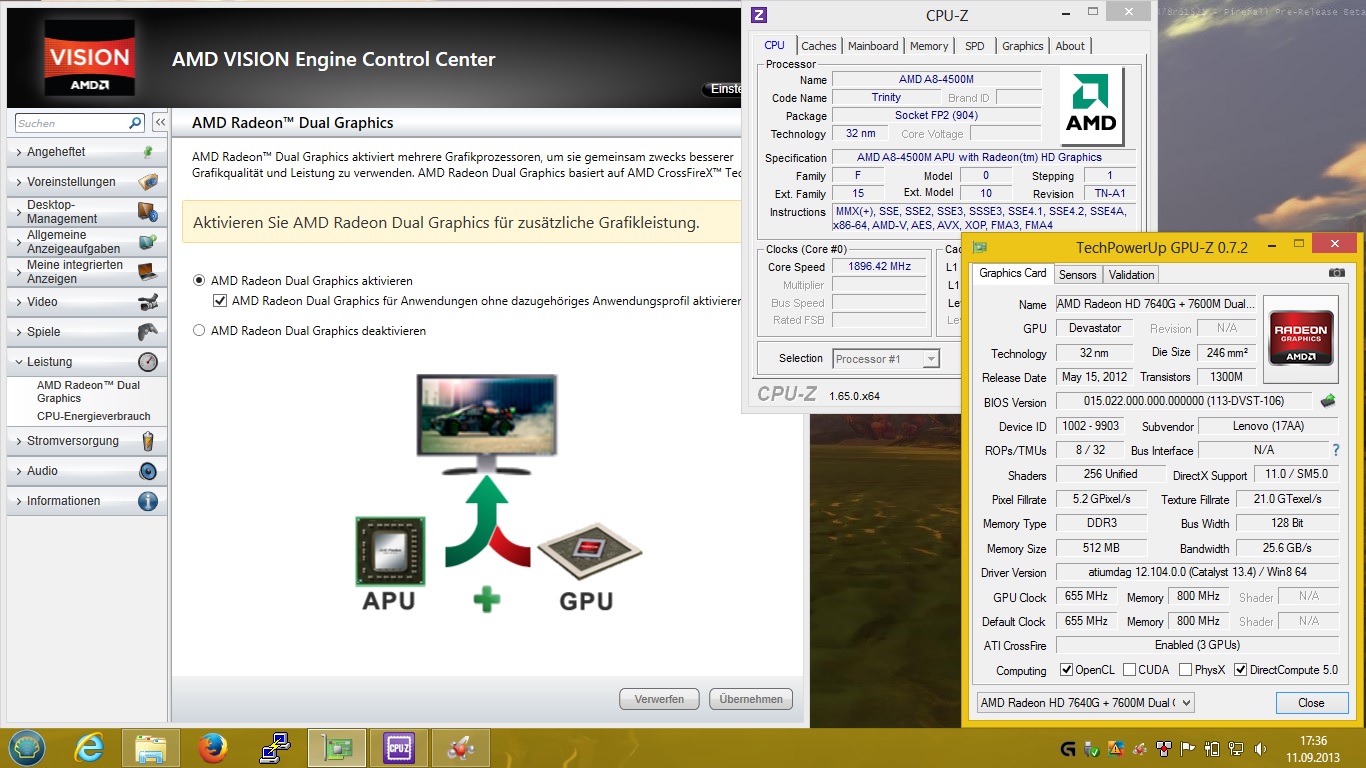
Task: Click the Desktop-Management monitor icon
Action: point(147,212)
